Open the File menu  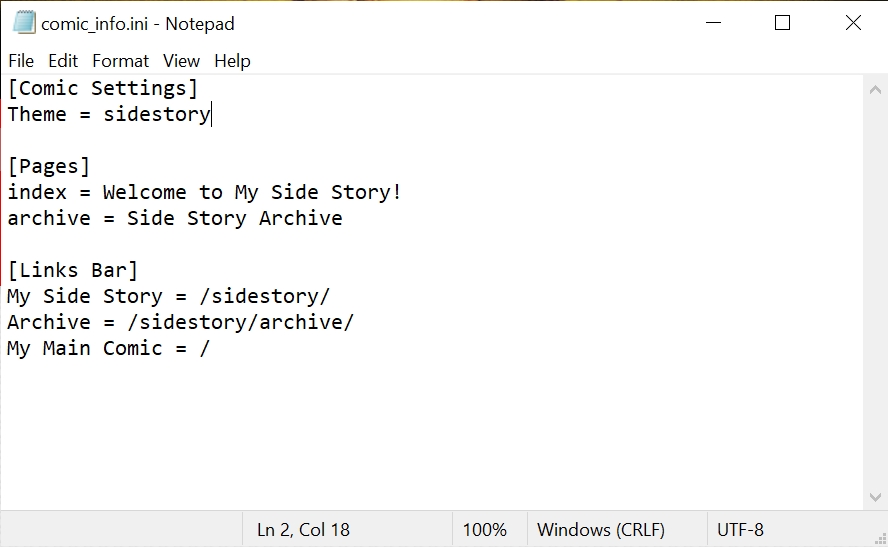21,61
